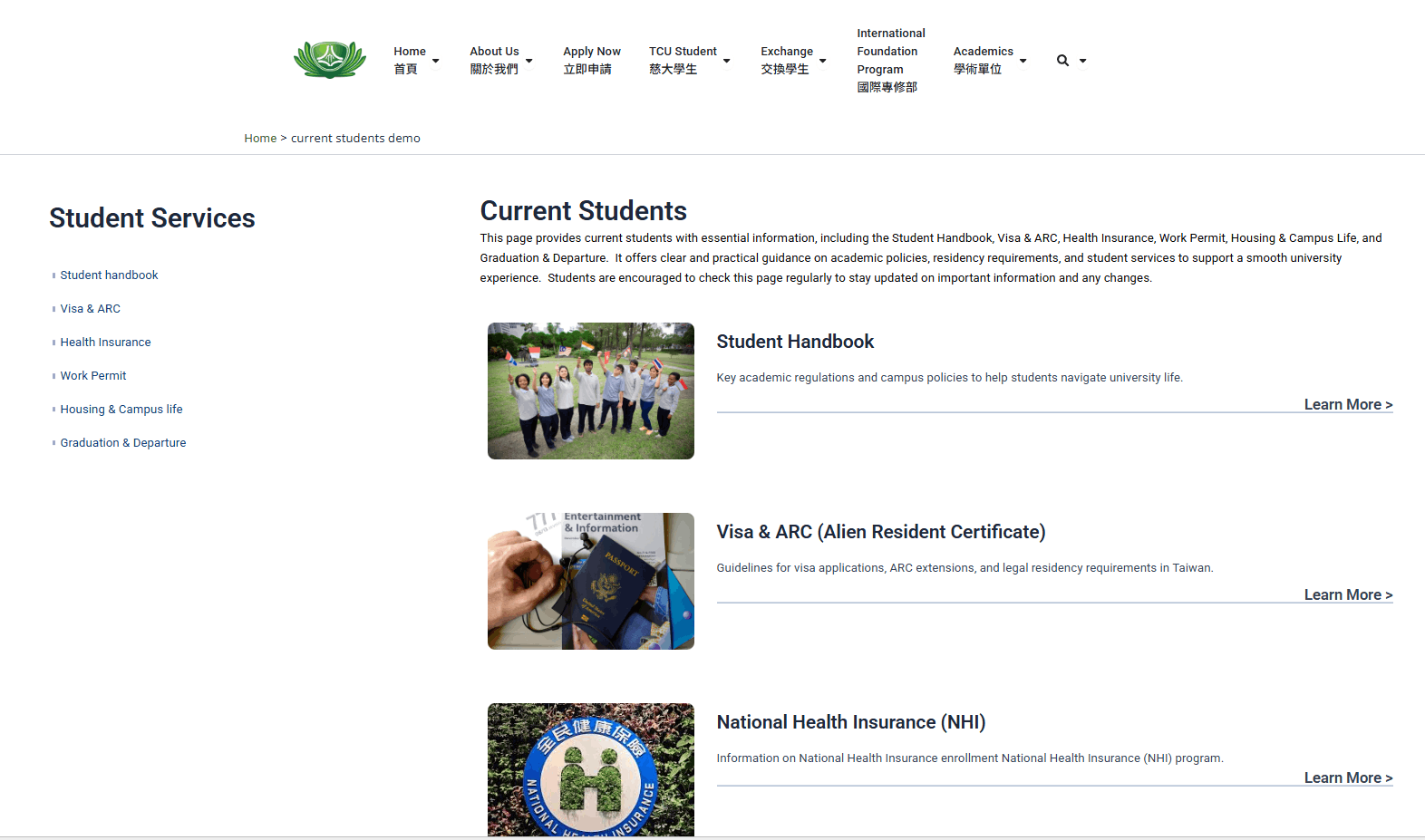The width and height of the screenshot is (1425, 840).
Task: Expand the Home menu dropdown arrow
Action: click(436, 61)
